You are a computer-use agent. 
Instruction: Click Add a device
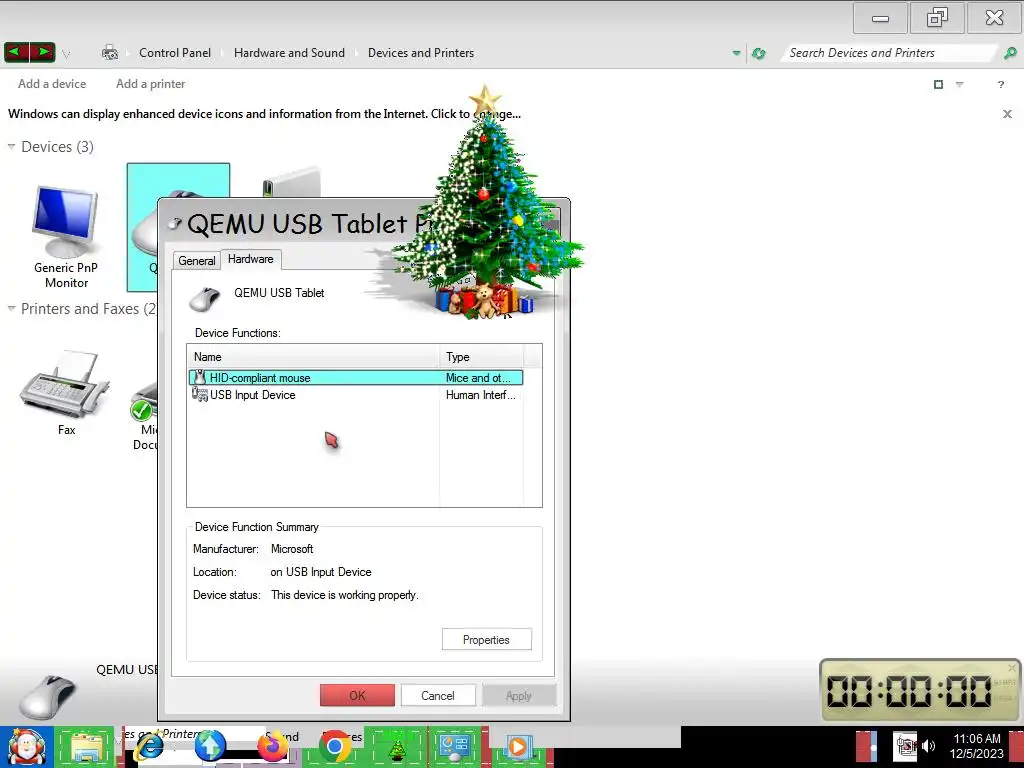tap(52, 84)
